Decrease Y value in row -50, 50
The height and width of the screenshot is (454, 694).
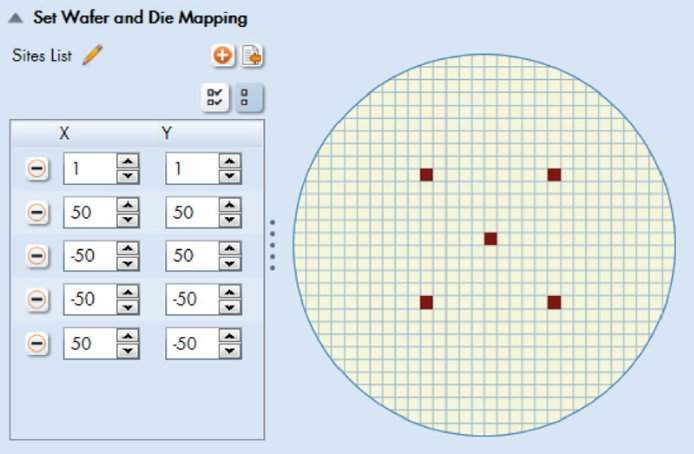tap(230, 264)
